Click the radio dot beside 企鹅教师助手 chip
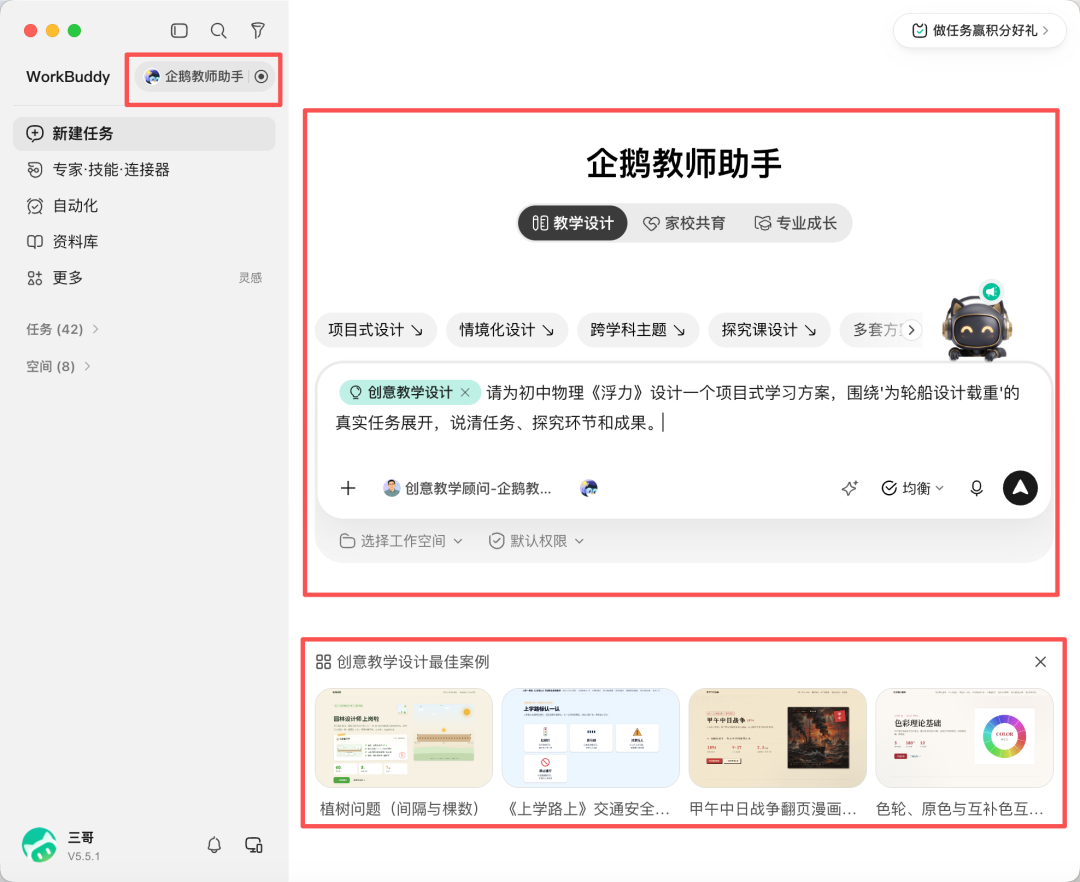1080x882 pixels. pyautogui.click(x=261, y=76)
